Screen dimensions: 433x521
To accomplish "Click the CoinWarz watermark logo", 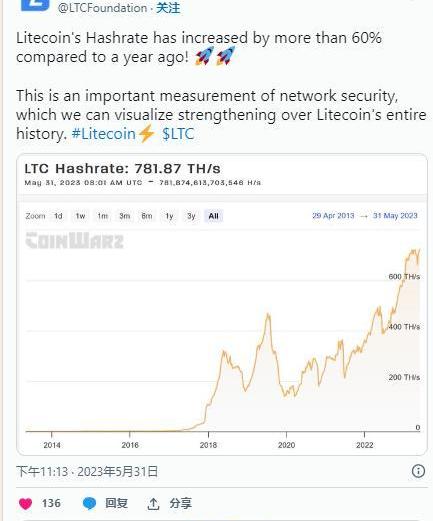I will (x=75, y=240).
